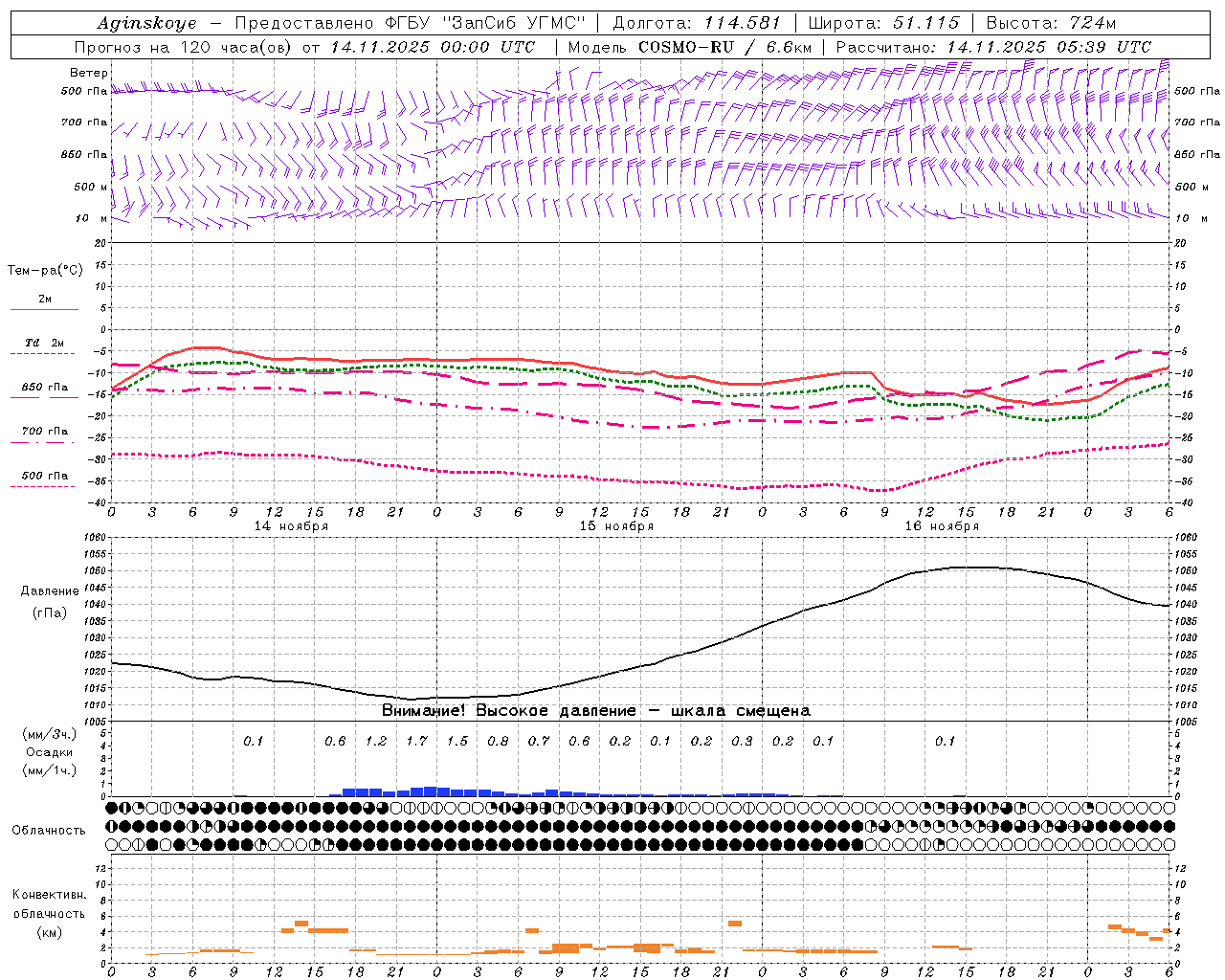Click the 1.7 precipitation value
This screenshot has height=980, width=1225.
coord(416,741)
